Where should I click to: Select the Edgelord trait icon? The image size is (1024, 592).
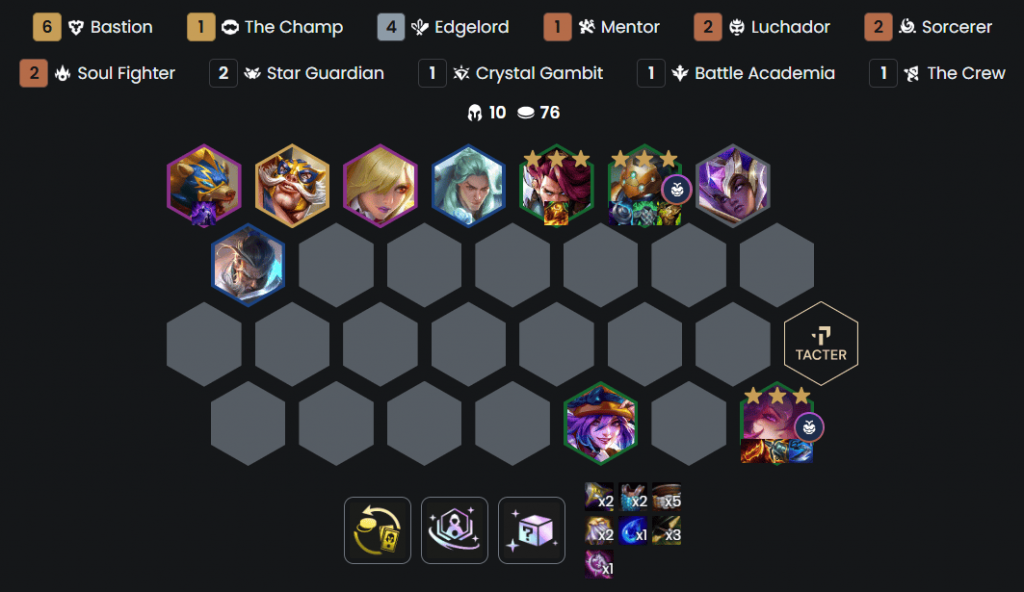419,27
